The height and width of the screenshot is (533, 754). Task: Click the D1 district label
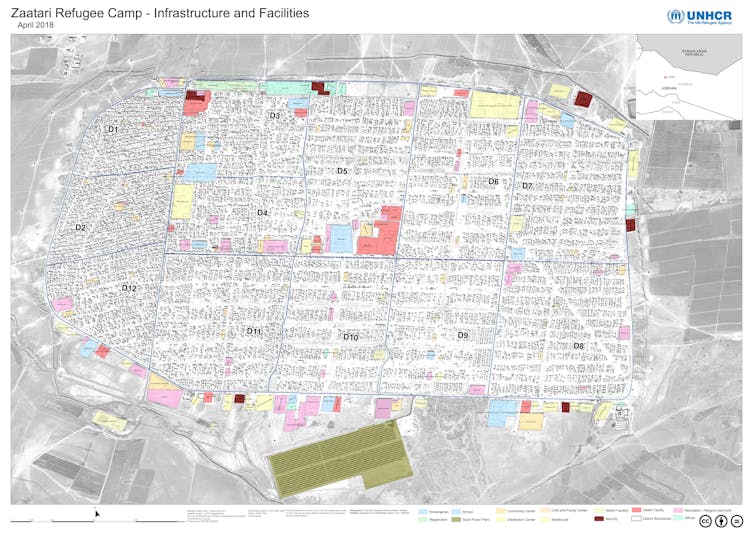(x=113, y=130)
